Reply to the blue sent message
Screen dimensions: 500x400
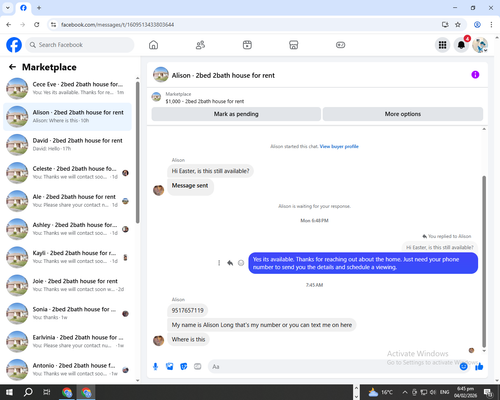pyautogui.click(x=230, y=263)
